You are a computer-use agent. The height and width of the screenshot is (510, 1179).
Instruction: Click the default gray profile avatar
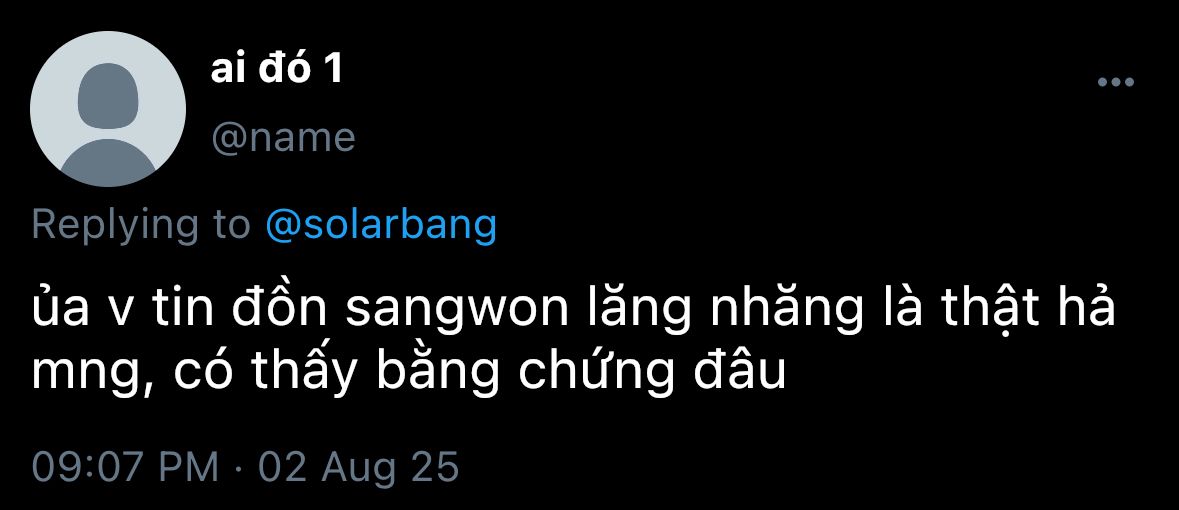pyautogui.click(x=108, y=109)
